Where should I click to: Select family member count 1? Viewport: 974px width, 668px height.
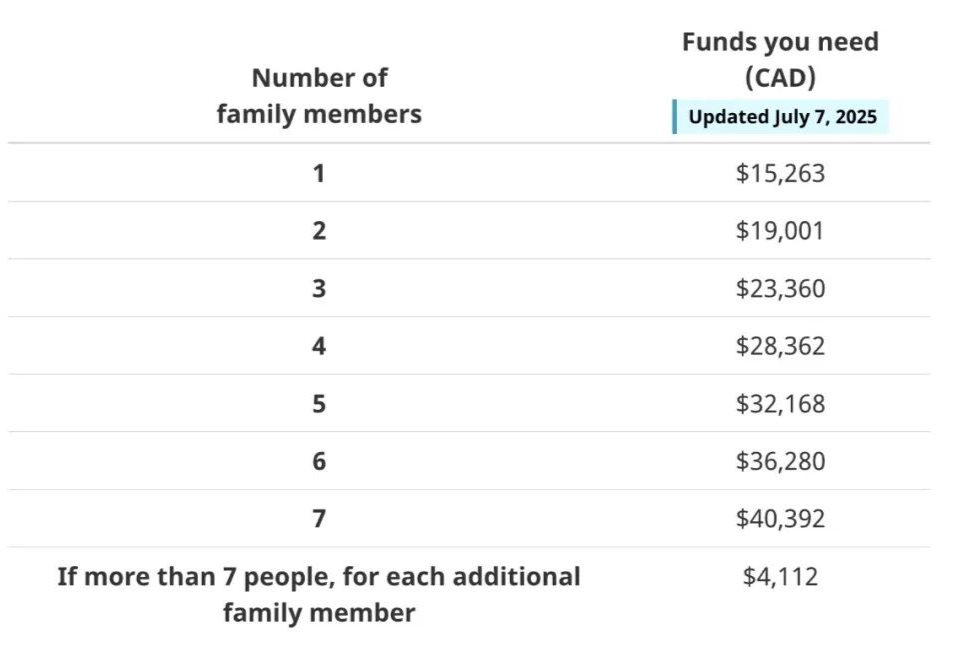(319, 173)
